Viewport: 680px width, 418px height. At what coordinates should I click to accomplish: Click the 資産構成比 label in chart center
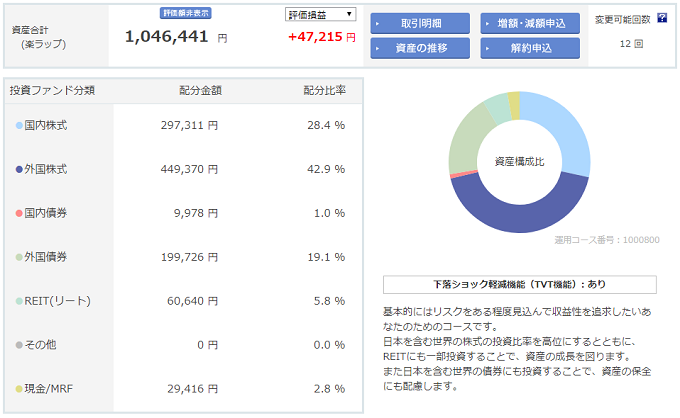520,162
